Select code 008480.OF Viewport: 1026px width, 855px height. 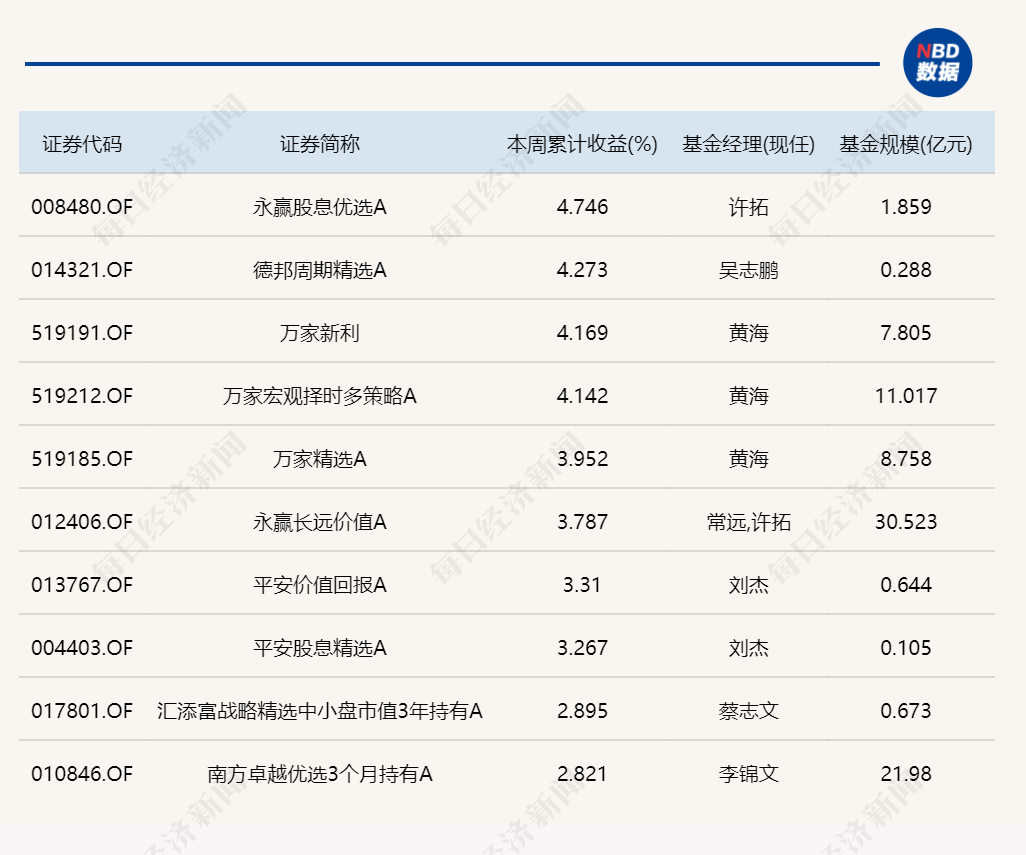[82, 207]
